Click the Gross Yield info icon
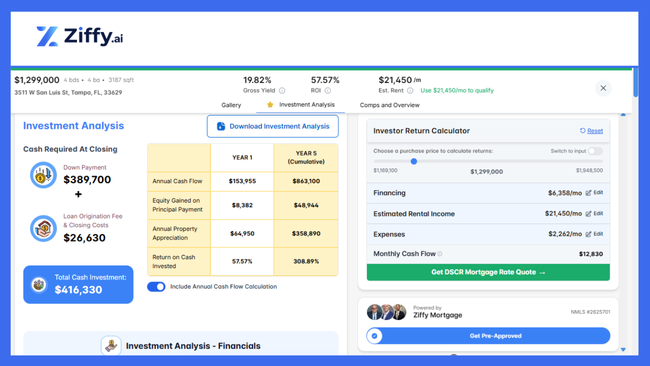This screenshot has height=366, width=650. (282, 90)
